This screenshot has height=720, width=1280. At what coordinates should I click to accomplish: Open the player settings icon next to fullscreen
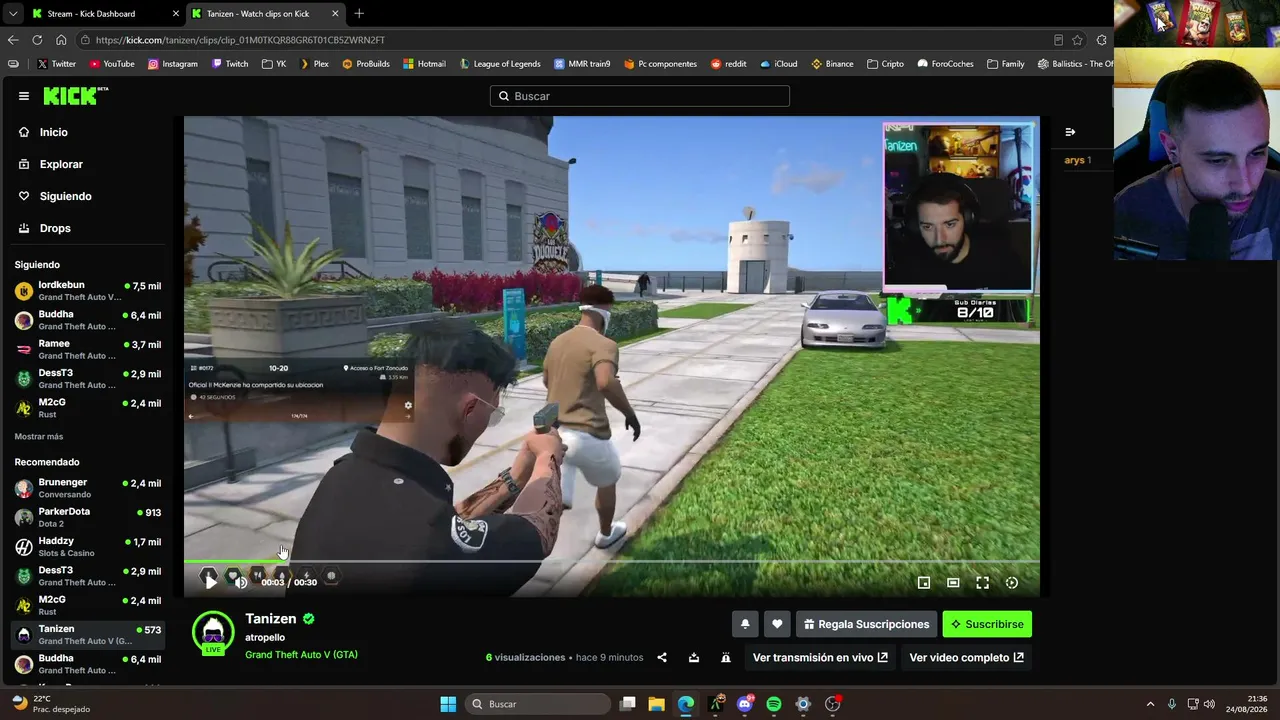(1012, 583)
